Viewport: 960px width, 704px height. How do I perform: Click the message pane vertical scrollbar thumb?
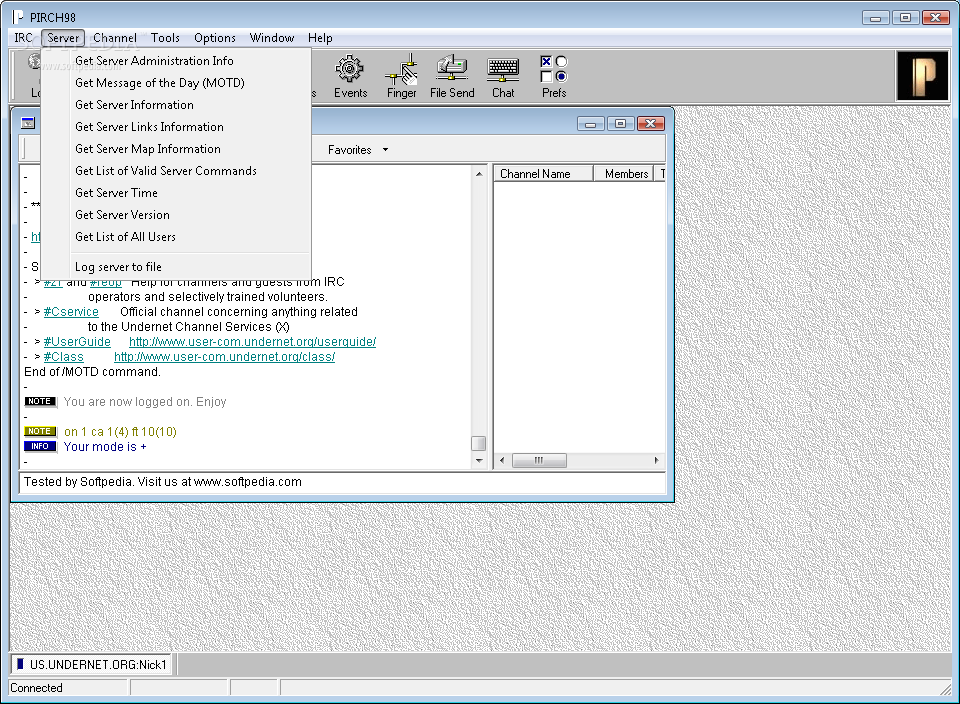click(x=479, y=443)
